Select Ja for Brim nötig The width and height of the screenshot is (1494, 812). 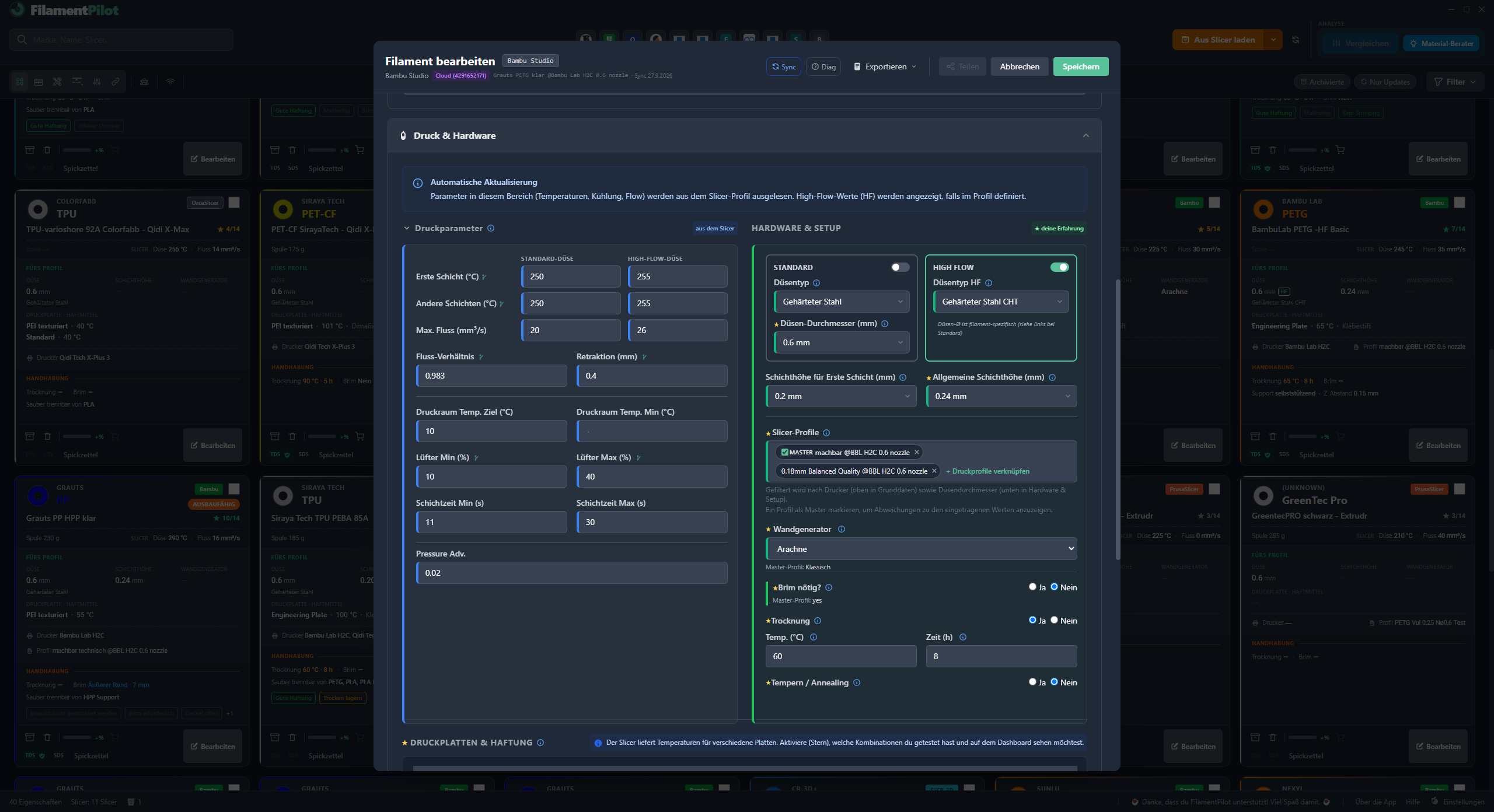click(x=1032, y=587)
